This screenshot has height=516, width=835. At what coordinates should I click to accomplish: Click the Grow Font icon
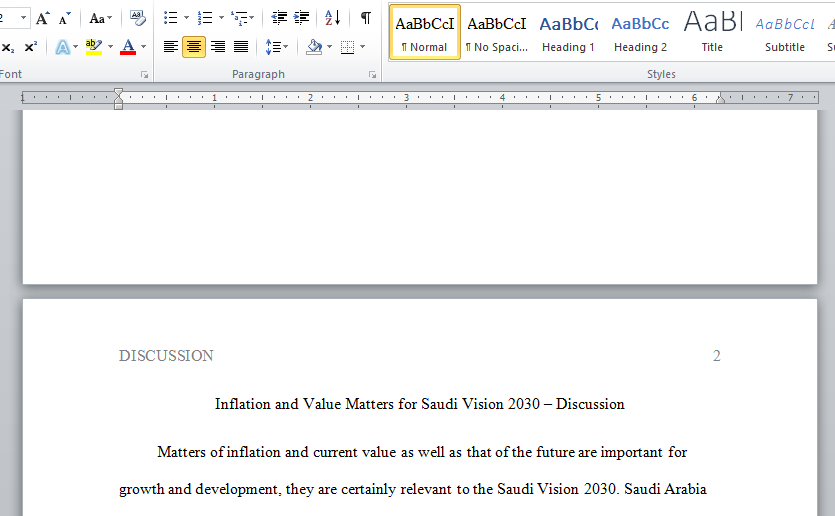(x=43, y=19)
